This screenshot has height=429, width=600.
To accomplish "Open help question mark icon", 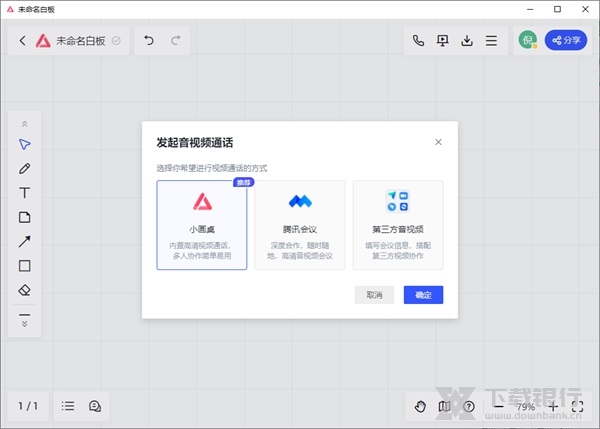I will pos(469,406).
